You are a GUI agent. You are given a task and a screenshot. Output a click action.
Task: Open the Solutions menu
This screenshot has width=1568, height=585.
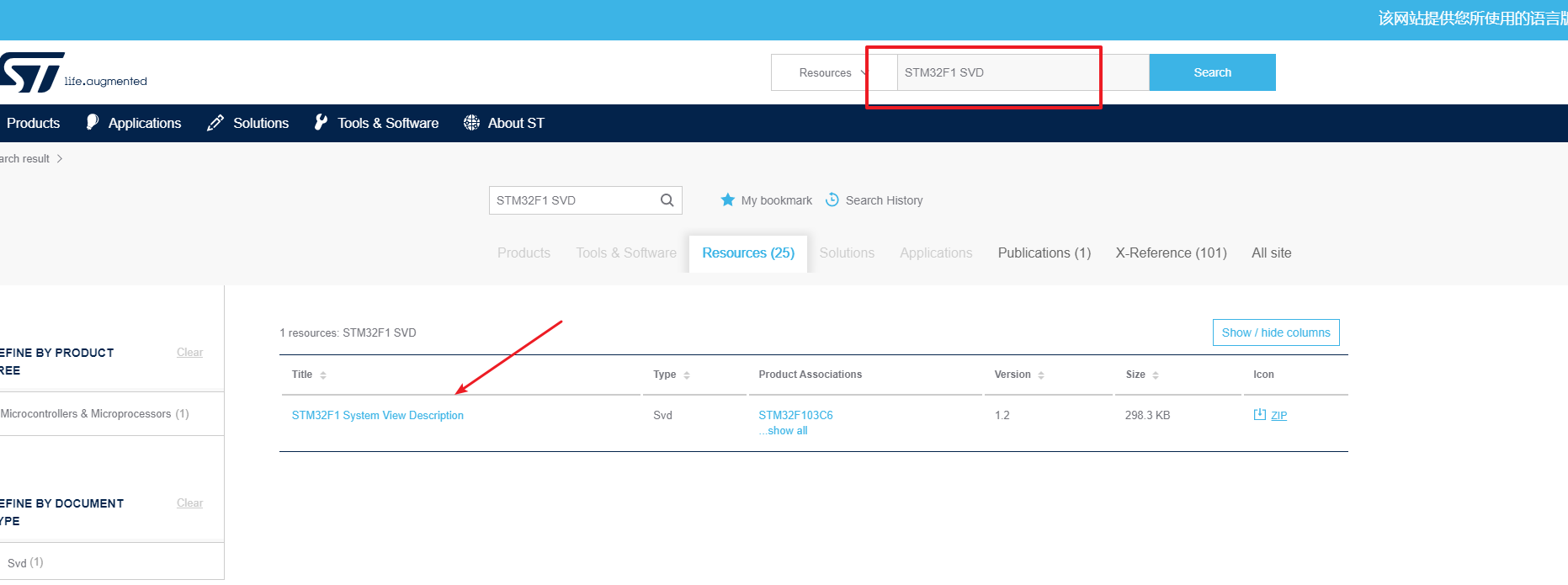261,123
